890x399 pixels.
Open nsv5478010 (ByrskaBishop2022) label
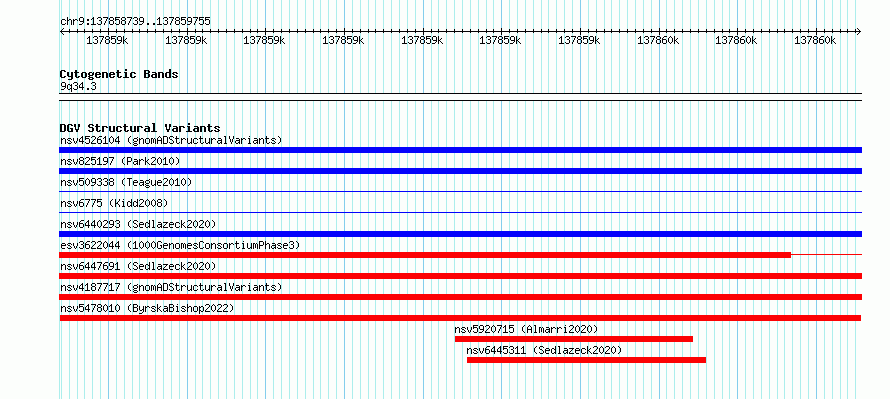pyautogui.click(x=147, y=308)
